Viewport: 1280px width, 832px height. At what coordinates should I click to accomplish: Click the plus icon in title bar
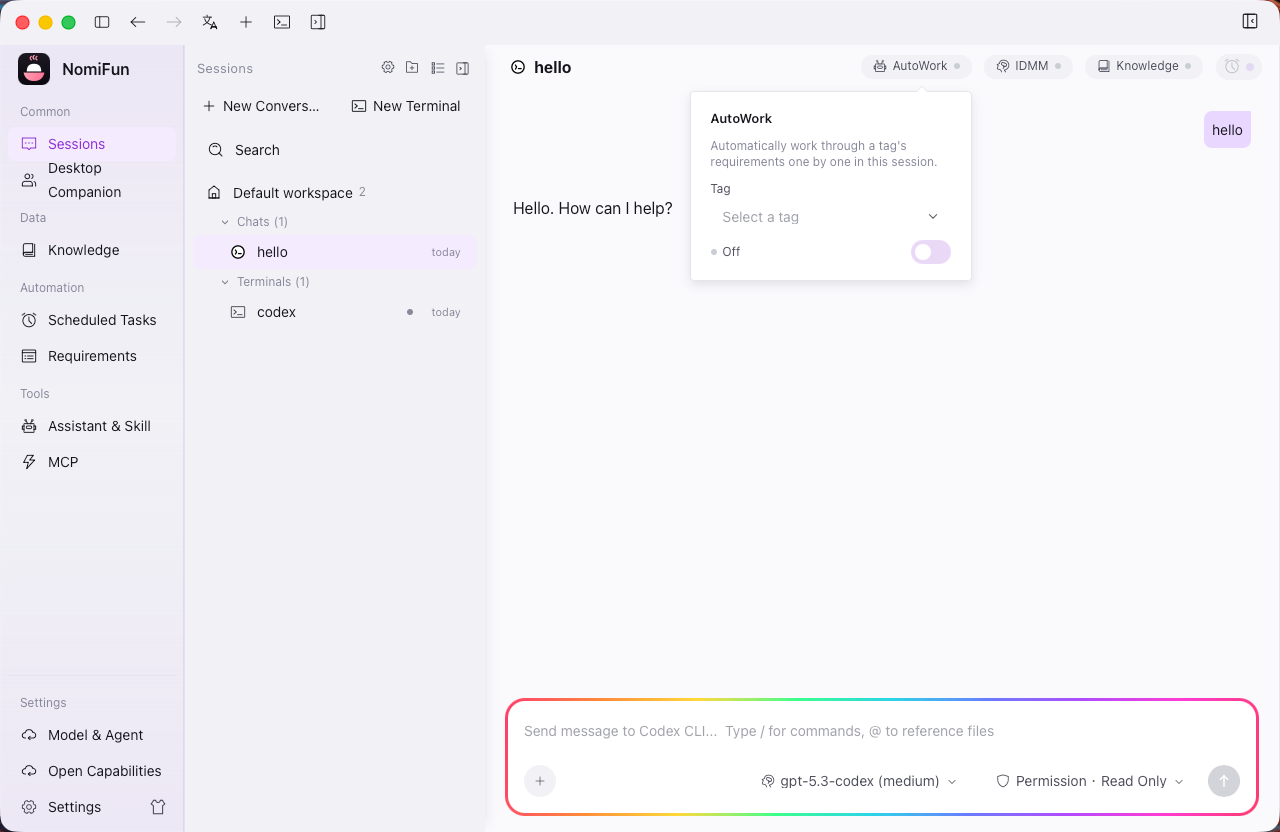coord(246,22)
